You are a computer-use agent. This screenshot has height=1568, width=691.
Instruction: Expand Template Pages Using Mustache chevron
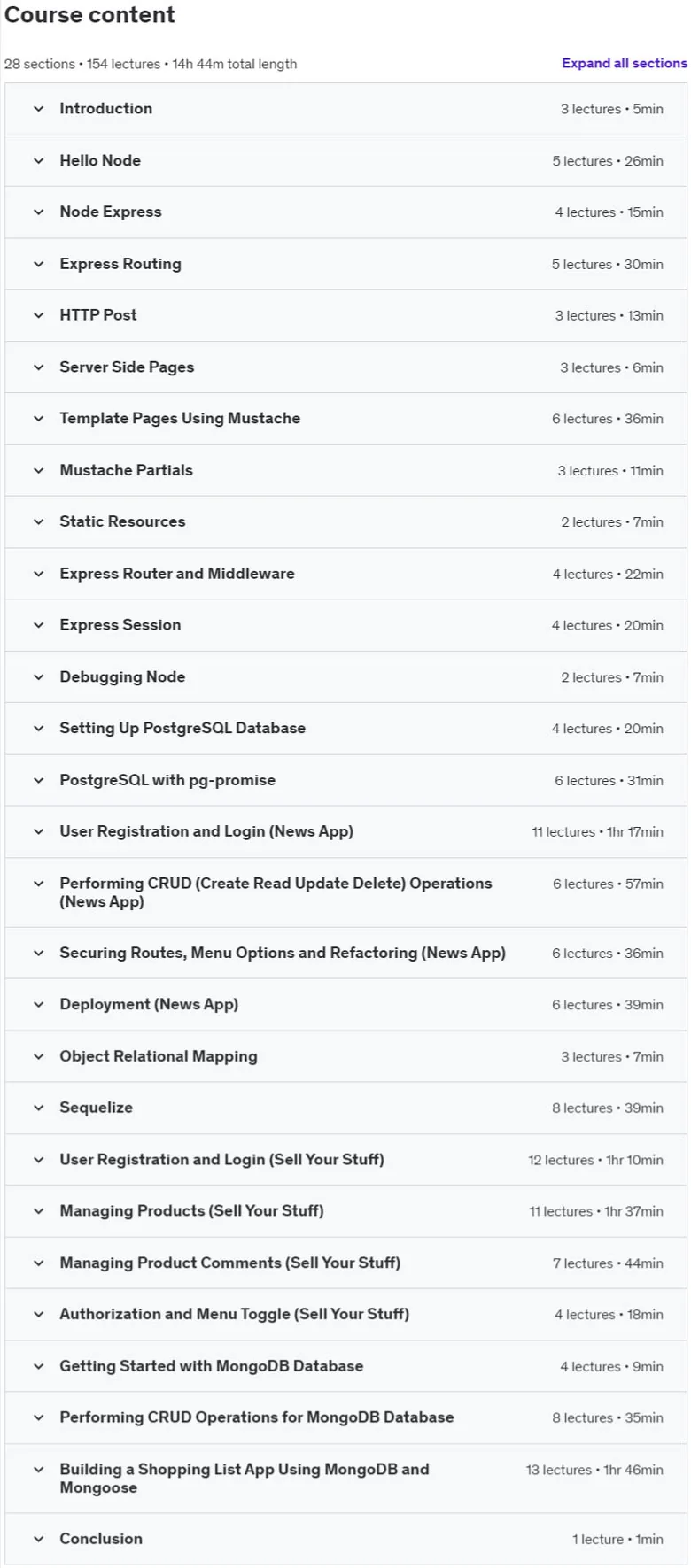[x=38, y=419]
